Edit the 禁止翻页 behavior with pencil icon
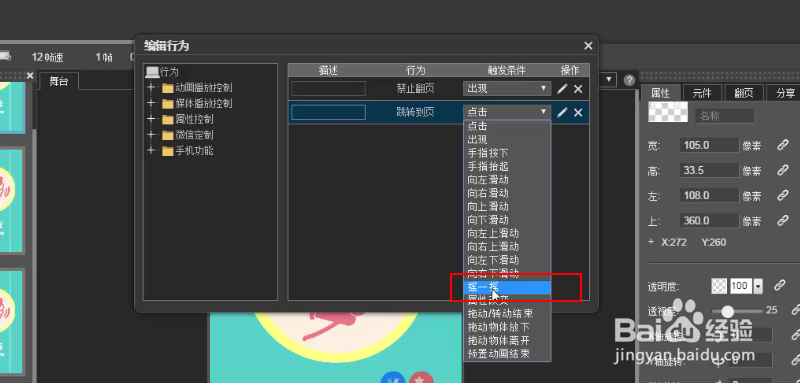The image size is (800, 383). point(562,89)
